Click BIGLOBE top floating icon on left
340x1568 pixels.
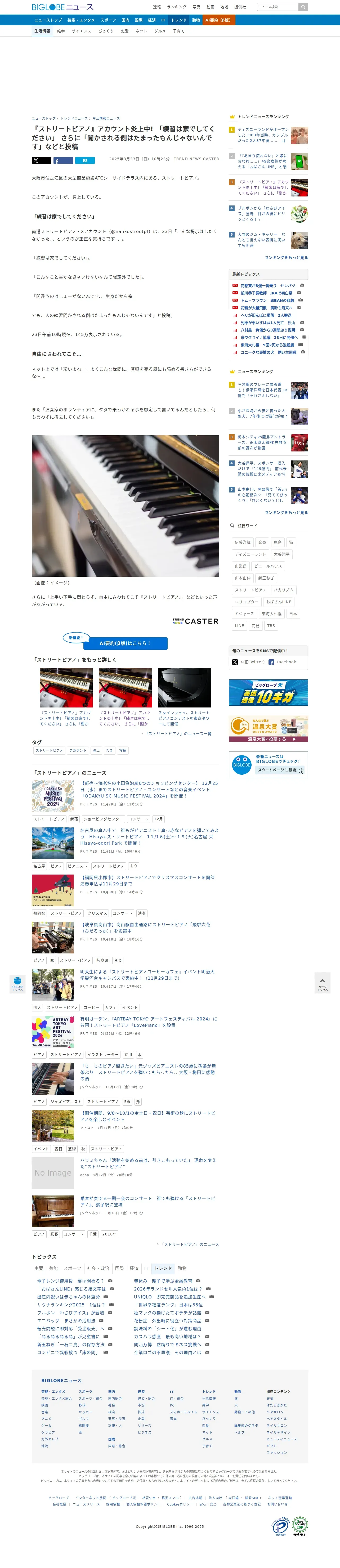click(17, 984)
